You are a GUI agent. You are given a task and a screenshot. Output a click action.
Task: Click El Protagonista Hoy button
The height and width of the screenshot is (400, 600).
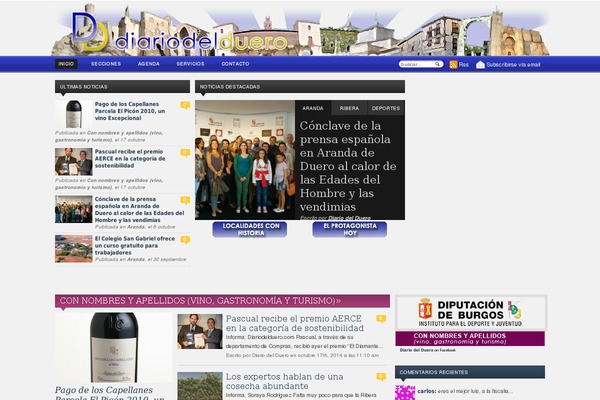(x=350, y=229)
